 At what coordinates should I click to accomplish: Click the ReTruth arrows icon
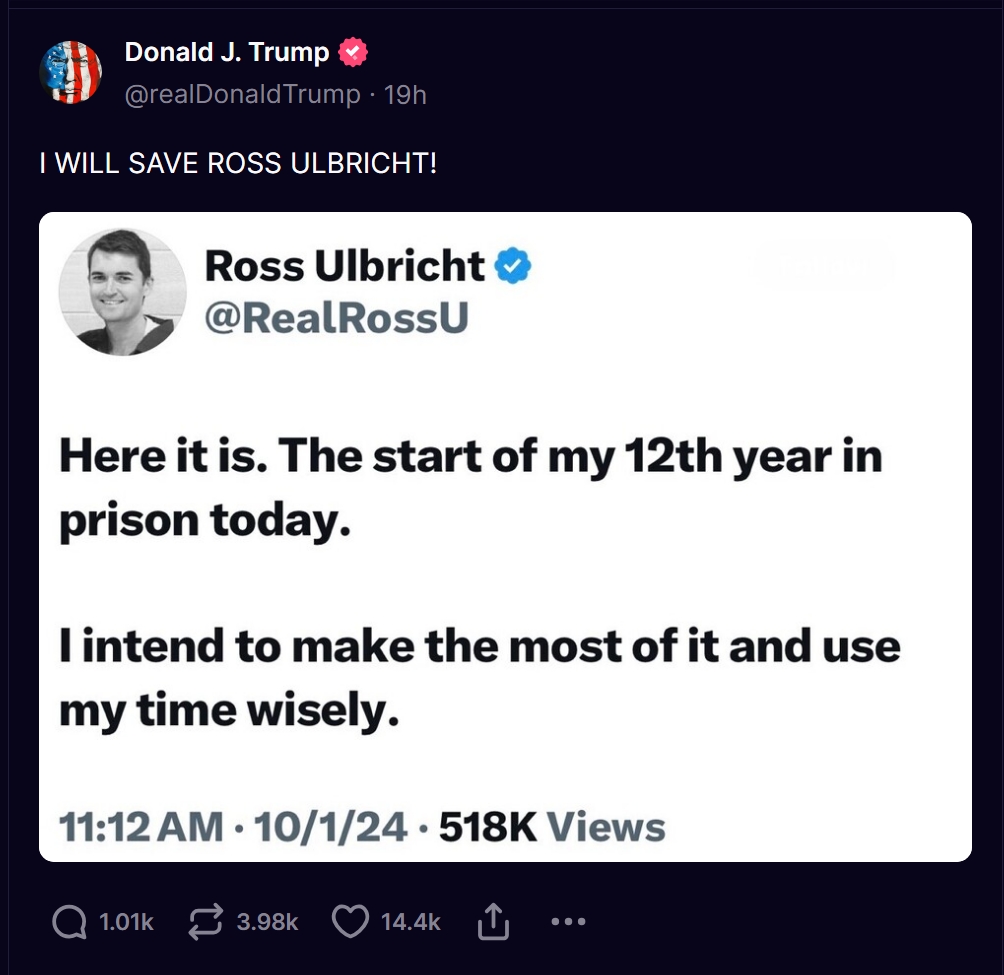[x=205, y=922]
